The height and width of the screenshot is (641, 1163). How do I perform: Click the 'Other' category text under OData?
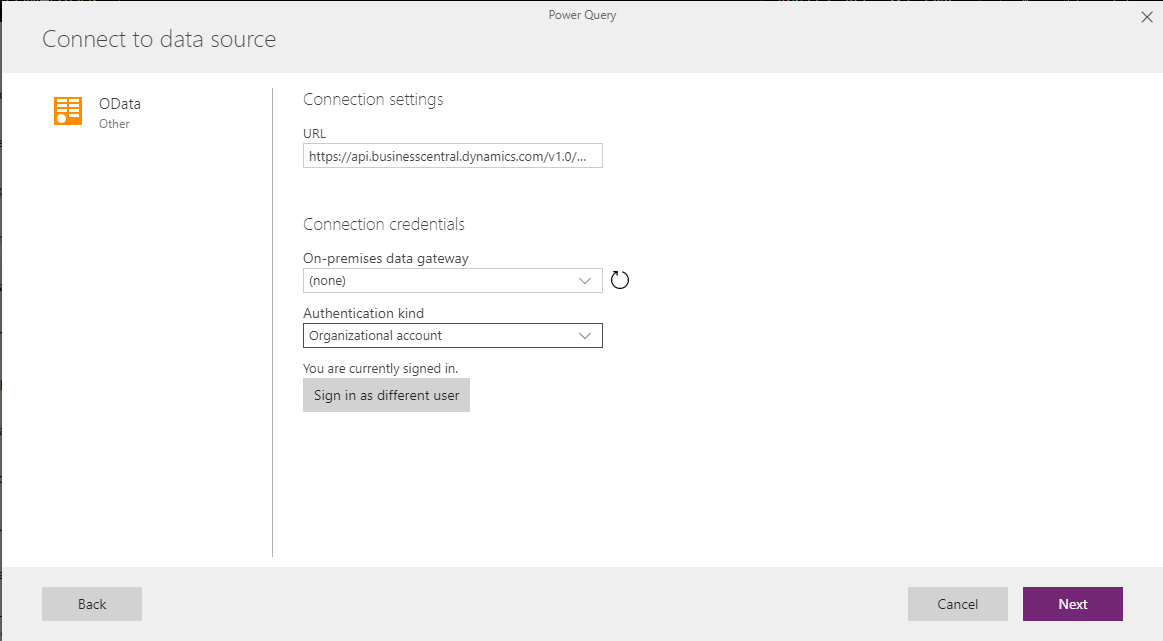click(x=114, y=124)
